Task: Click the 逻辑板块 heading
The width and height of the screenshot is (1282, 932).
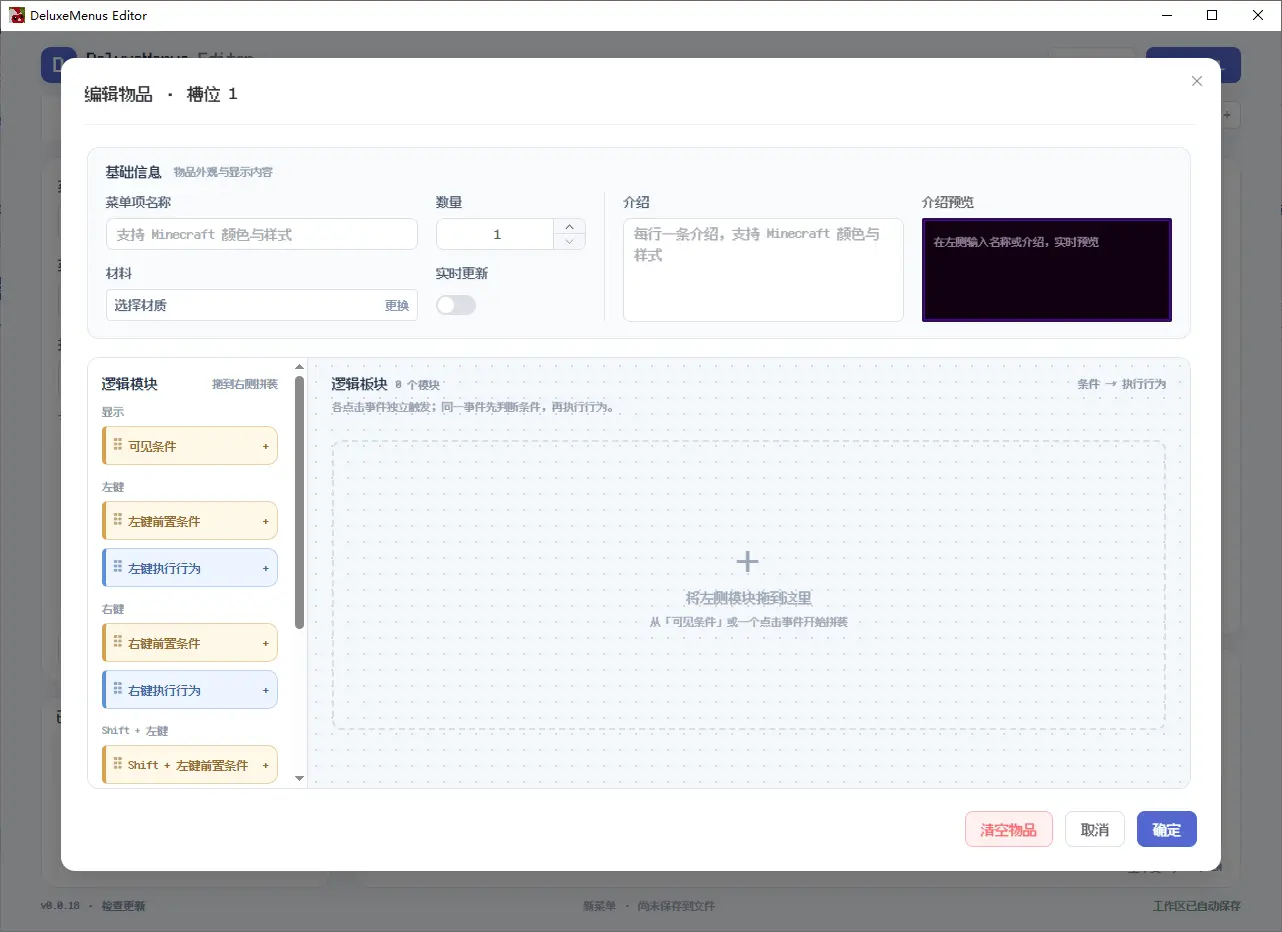Action: tap(359, 384)
